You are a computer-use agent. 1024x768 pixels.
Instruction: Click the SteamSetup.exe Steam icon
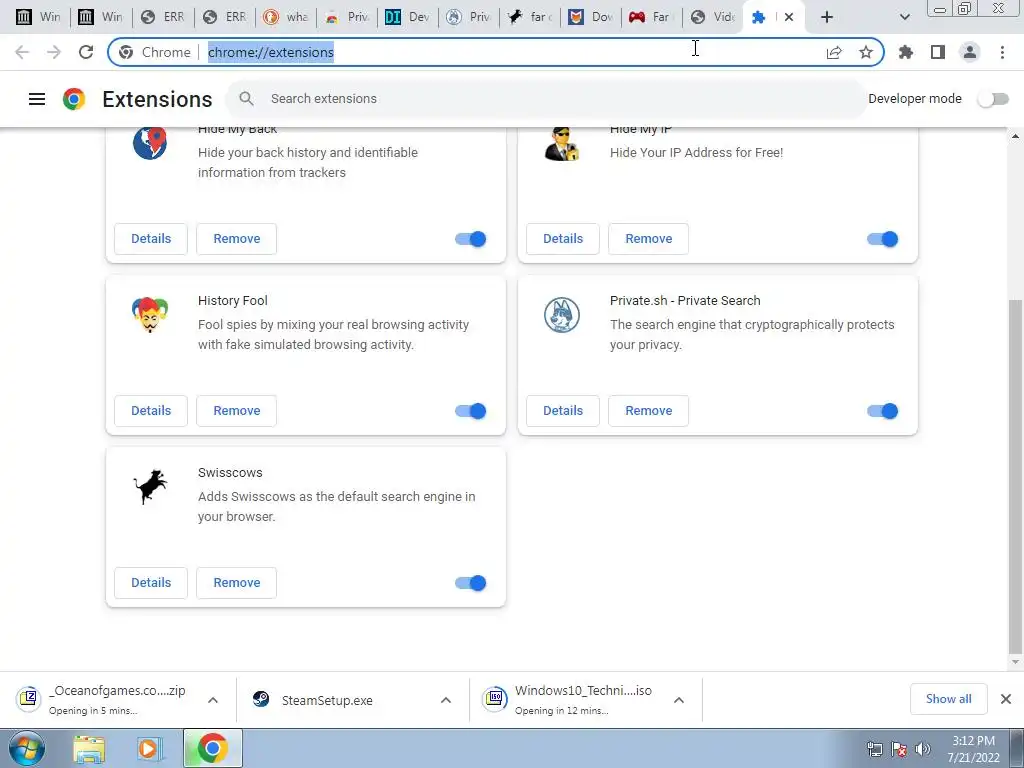point(261,699)
